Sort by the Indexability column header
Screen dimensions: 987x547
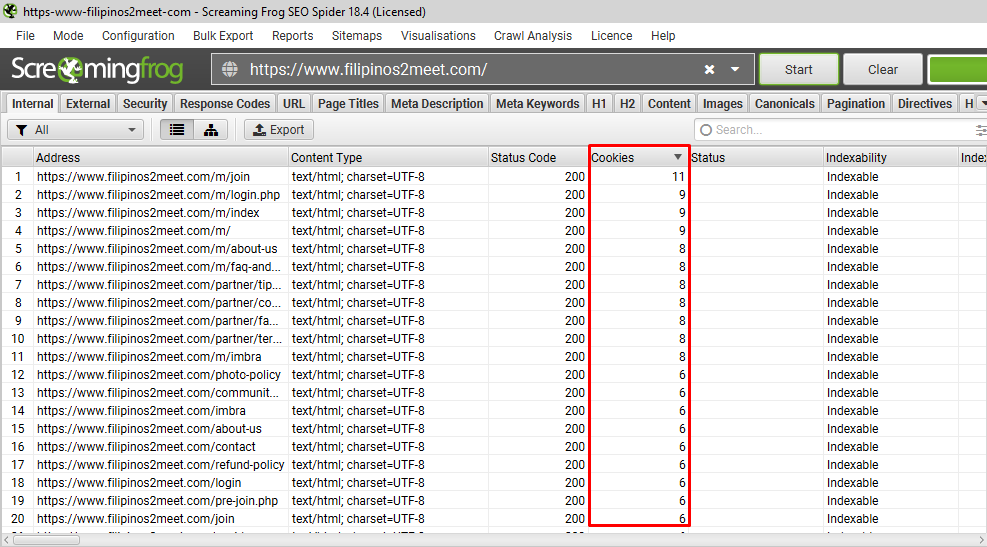(x=890, y=157)
